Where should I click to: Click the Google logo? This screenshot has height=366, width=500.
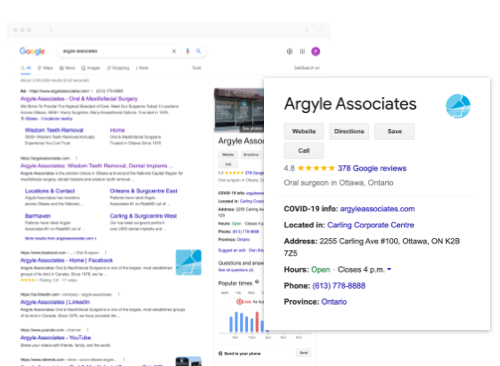32,51
